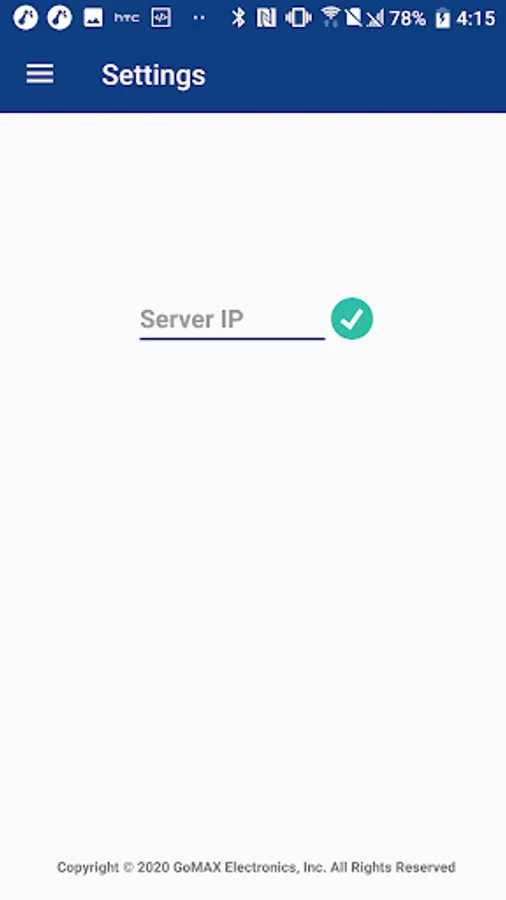Screen dimensions: 506x900
Task: Tap the Wi-Fi signal icon
Action: click(x=331, y=17)
